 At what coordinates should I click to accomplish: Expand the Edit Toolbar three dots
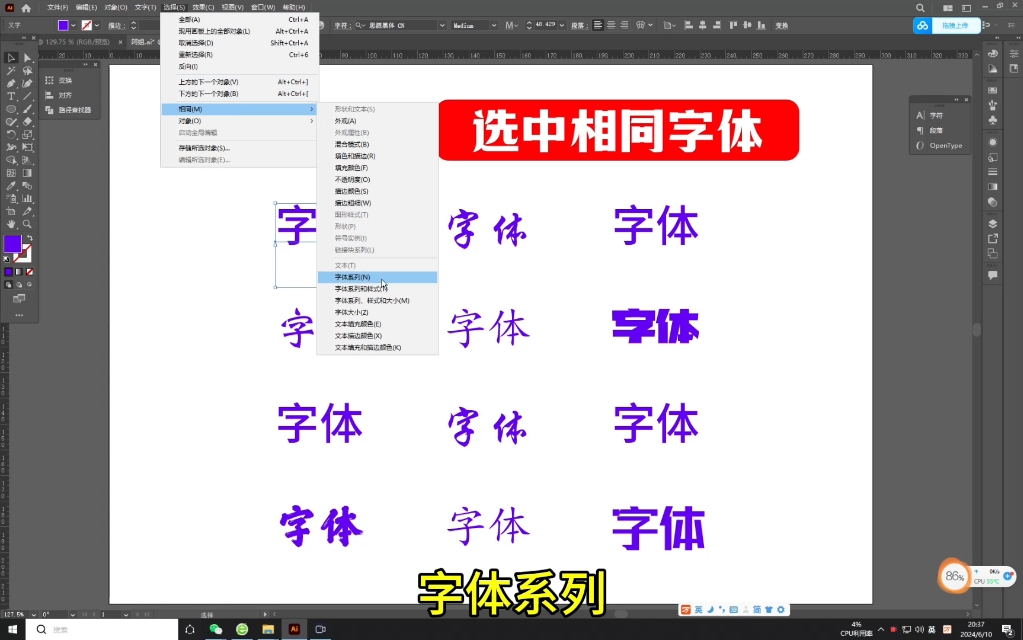19,315
